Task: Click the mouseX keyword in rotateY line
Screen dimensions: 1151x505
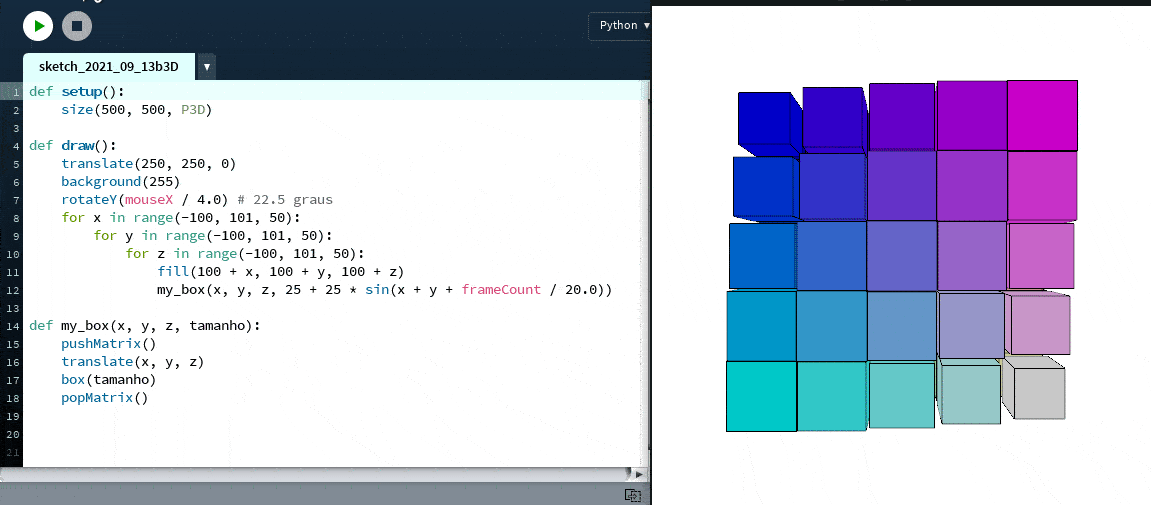Action: [x=141, y=199]
